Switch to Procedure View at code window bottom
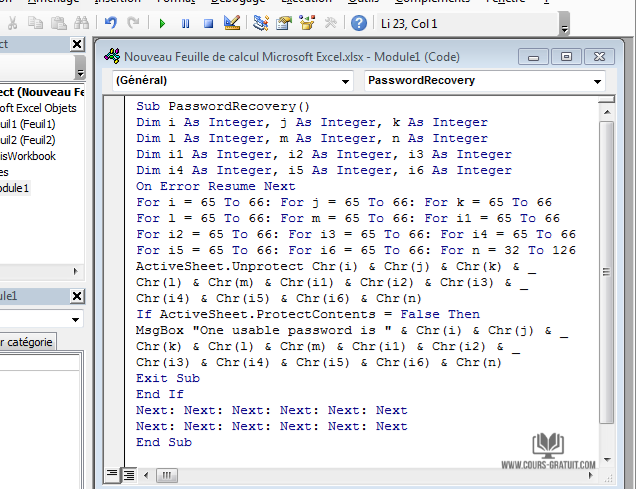The width and height of the screenshot is (636, 489). pyautogui.click(x=113, y=473)
